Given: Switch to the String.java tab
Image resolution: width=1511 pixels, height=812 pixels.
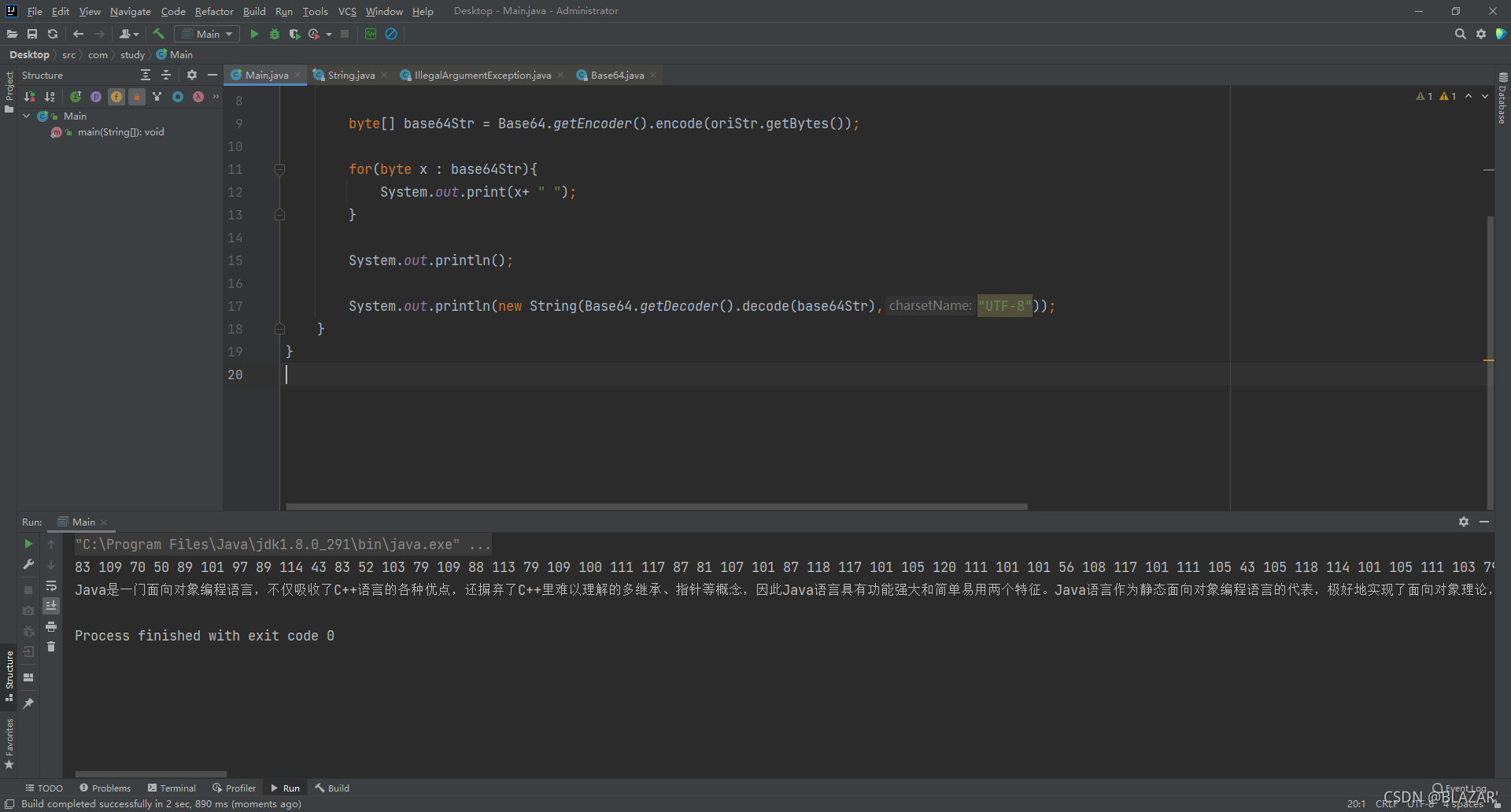Looking at the screenshot, I should pyautogui.click(x=350, y=75).
